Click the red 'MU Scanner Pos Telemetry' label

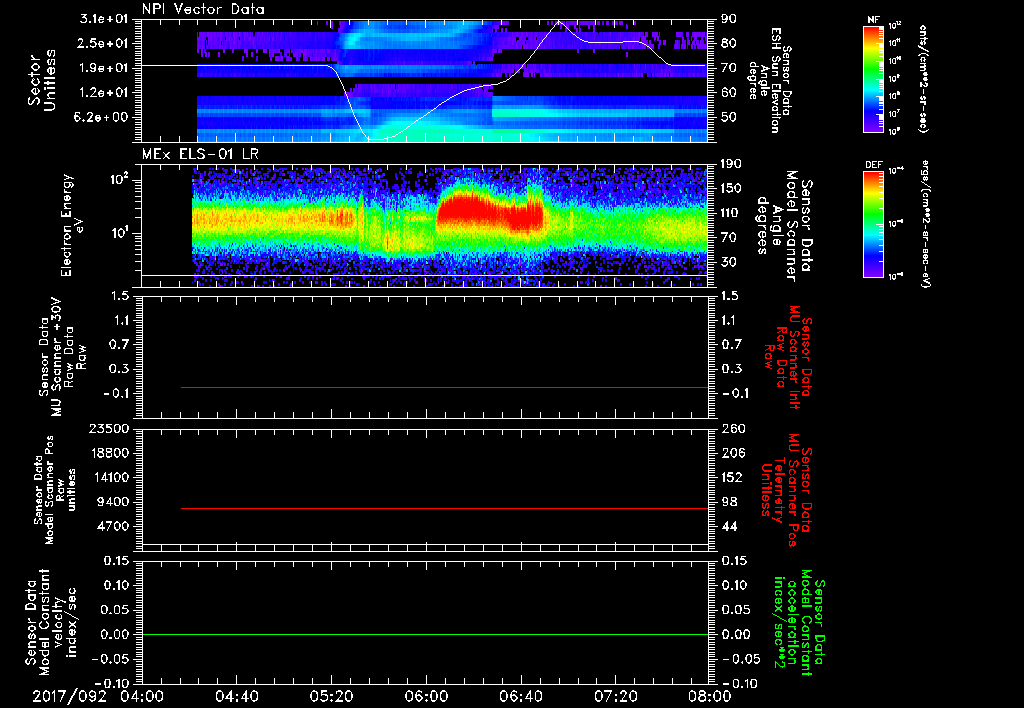(x=786, y=490)
